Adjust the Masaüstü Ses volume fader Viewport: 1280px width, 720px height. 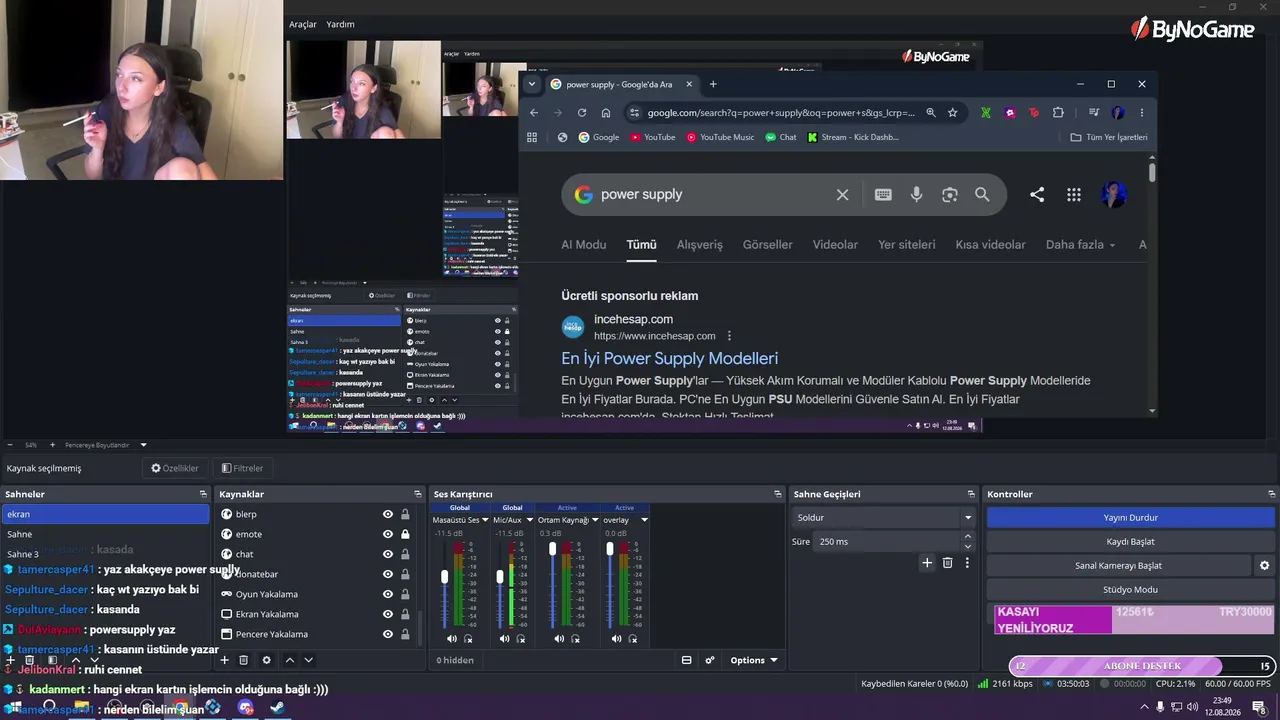pyautogui.click(x=444, y=577)
